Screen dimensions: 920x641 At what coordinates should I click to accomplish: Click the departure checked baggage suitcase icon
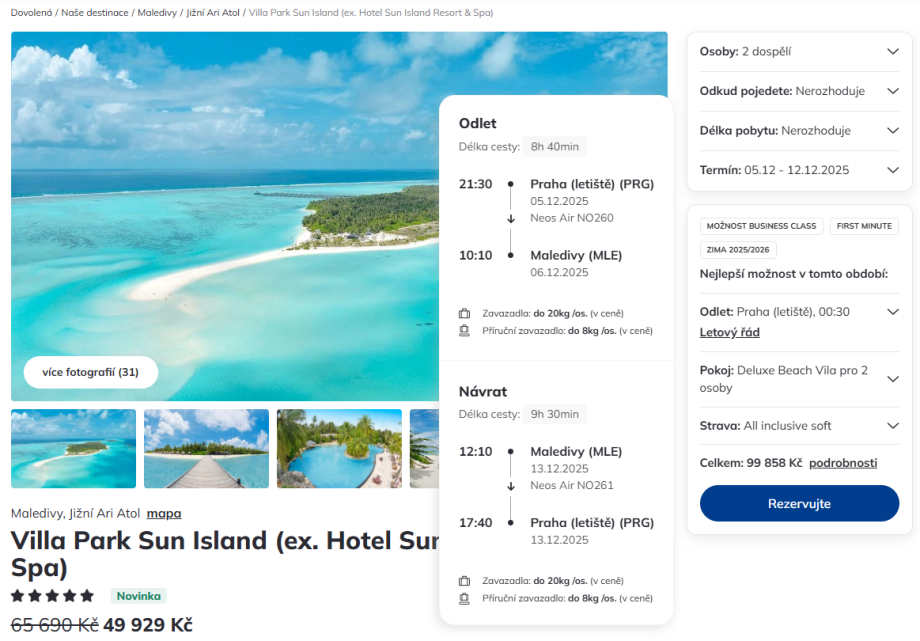pos(464,313)
